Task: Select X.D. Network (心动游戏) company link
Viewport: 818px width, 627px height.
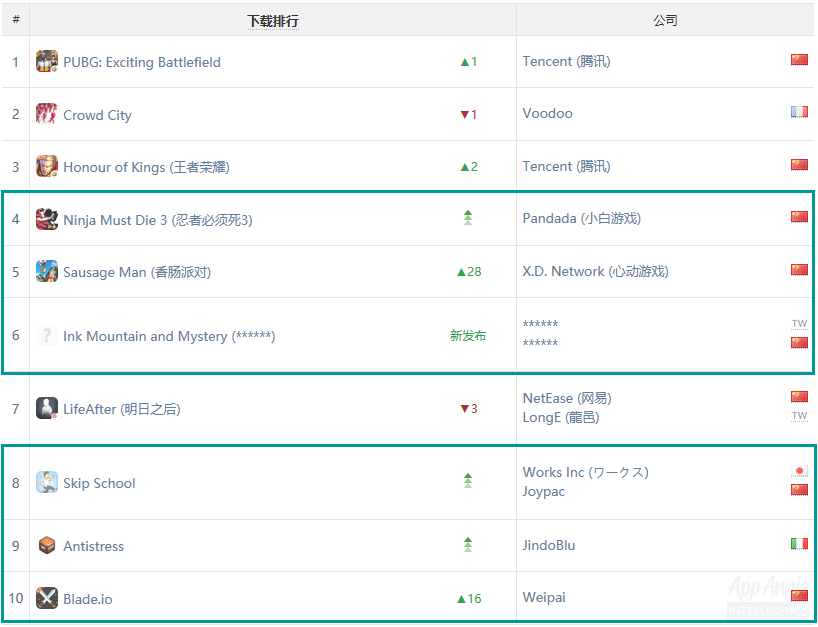Action: pyautogui.click(x=595, y=271)
